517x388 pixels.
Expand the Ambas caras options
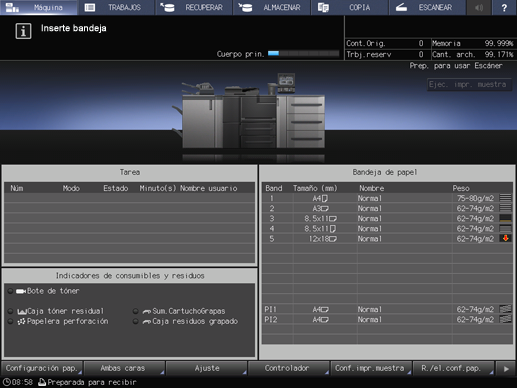point(124,368)
